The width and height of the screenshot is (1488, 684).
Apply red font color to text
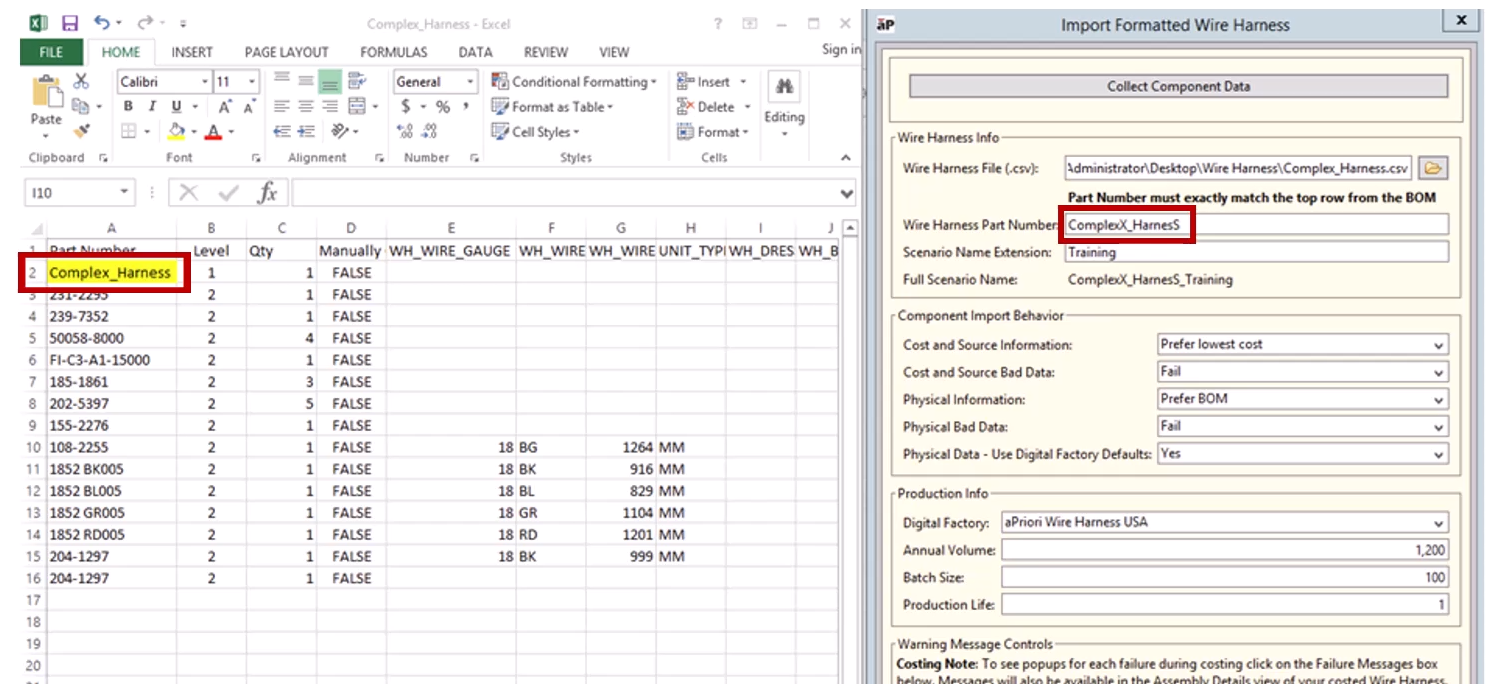coord(212,132)
